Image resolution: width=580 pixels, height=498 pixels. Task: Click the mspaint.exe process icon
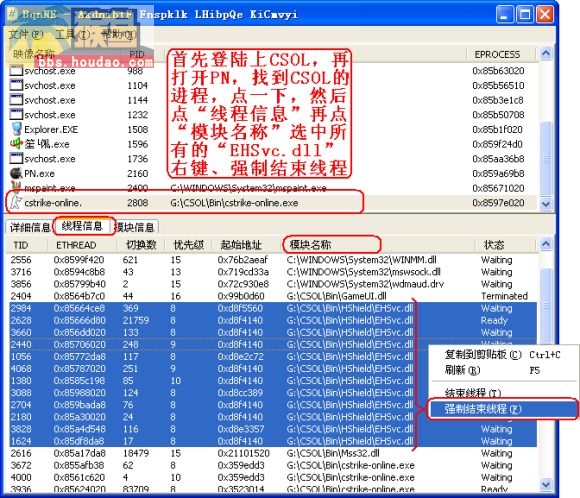pyautogui.click(x=16, y=188)
